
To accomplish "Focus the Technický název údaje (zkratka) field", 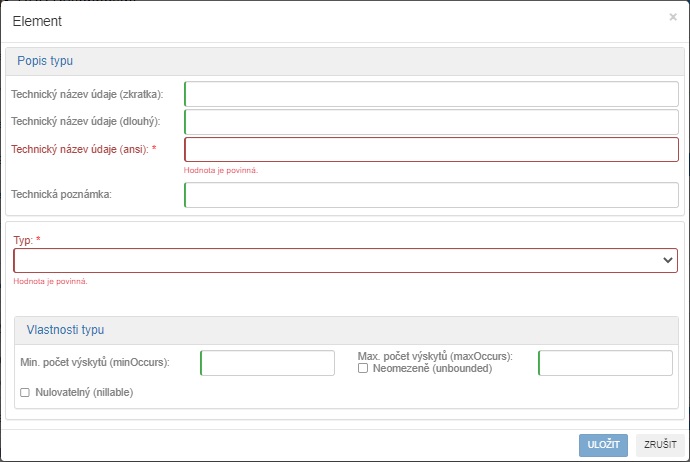I will tap(431, 94).
